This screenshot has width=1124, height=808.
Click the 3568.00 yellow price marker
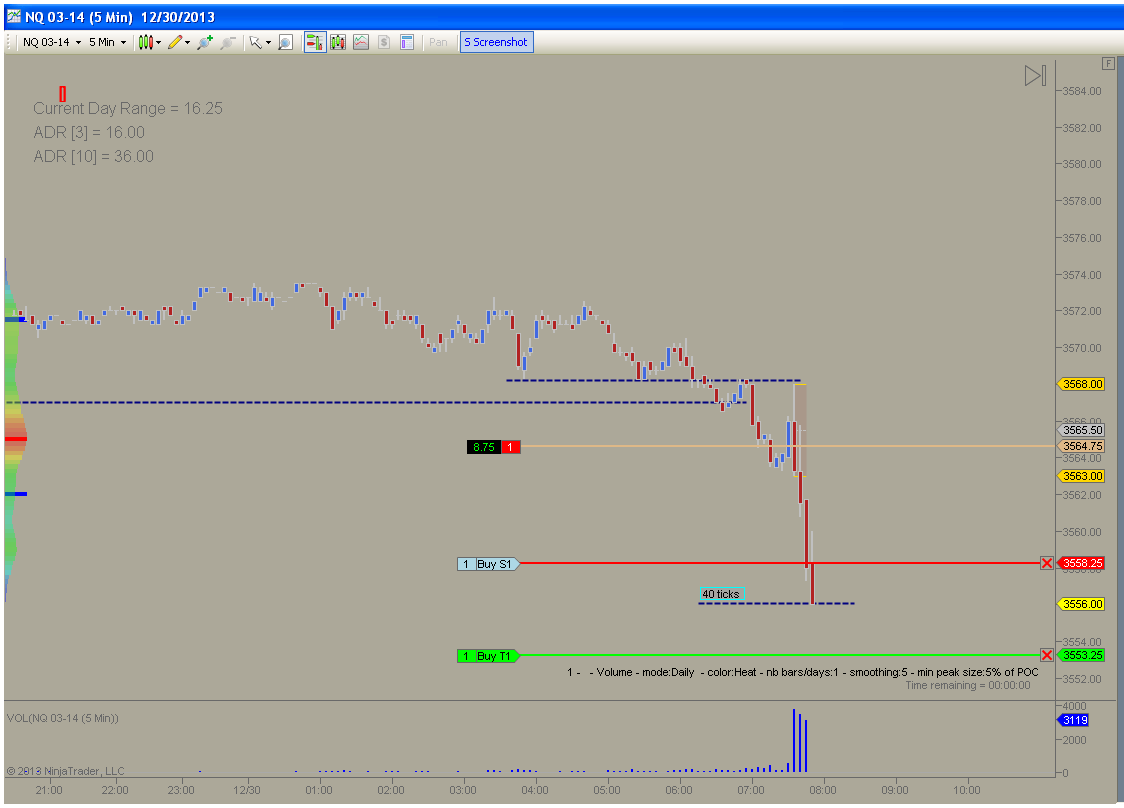pyautogui.click(x=1082, y=384)
